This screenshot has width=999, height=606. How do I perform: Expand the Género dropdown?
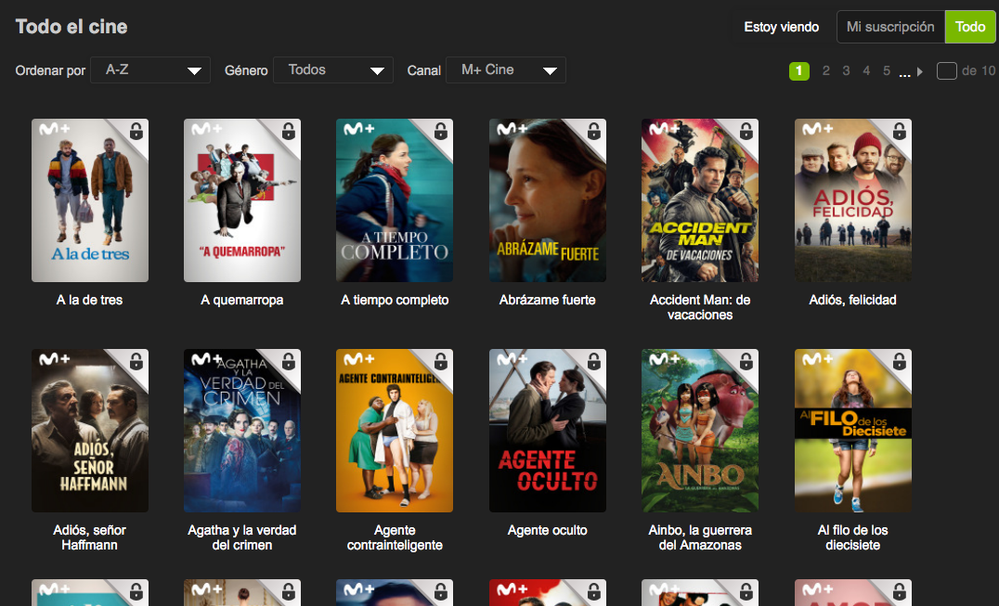pyautogui.click(x=333, y=70)
